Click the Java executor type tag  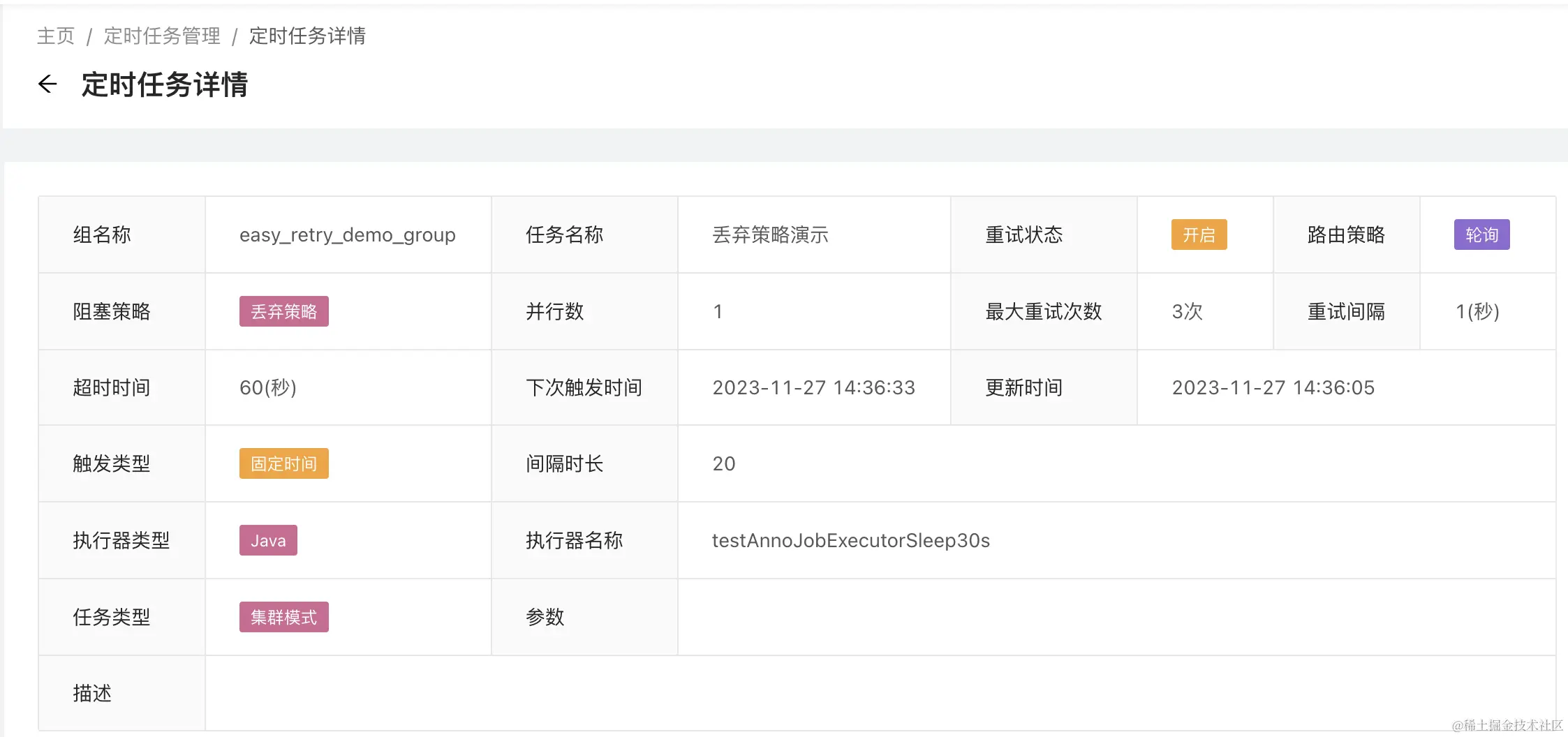[x=268, y=540]
